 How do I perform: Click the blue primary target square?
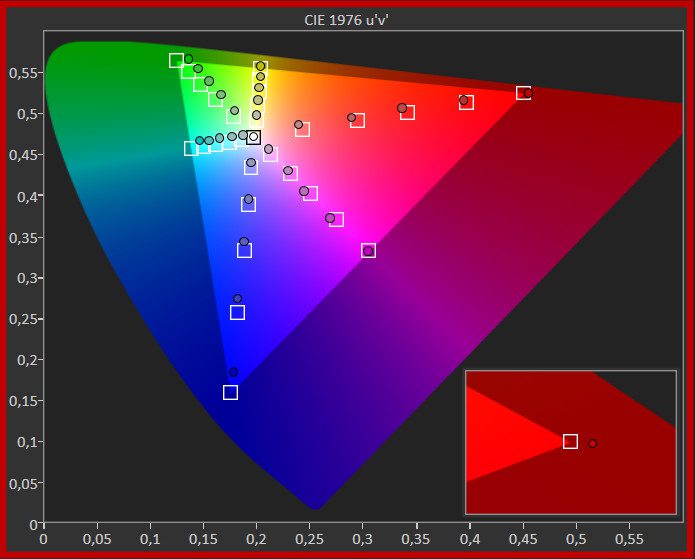230,392
